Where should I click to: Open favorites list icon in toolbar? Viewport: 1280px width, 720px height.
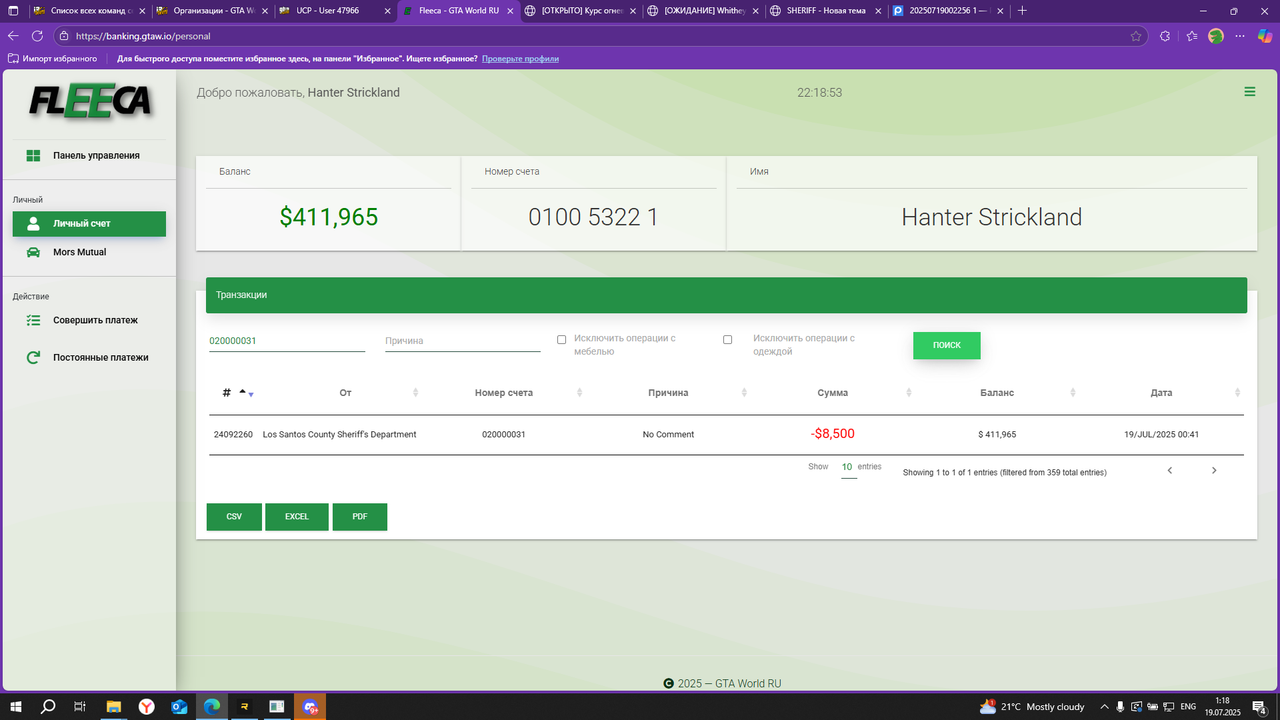click(1192, 36)
